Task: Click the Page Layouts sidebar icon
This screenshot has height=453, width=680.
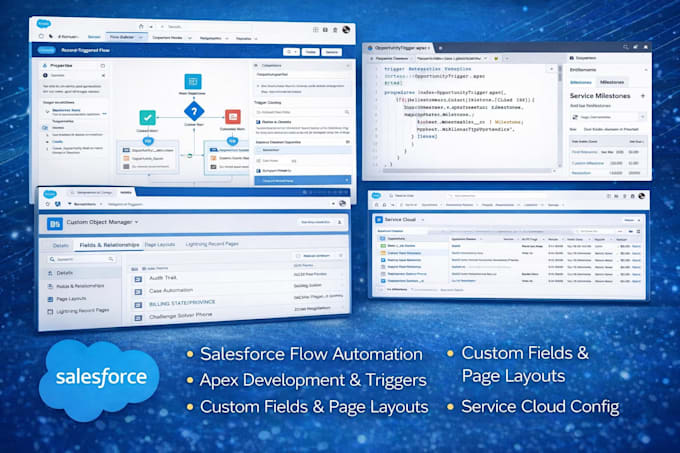Action: click(x=50, y=299)
